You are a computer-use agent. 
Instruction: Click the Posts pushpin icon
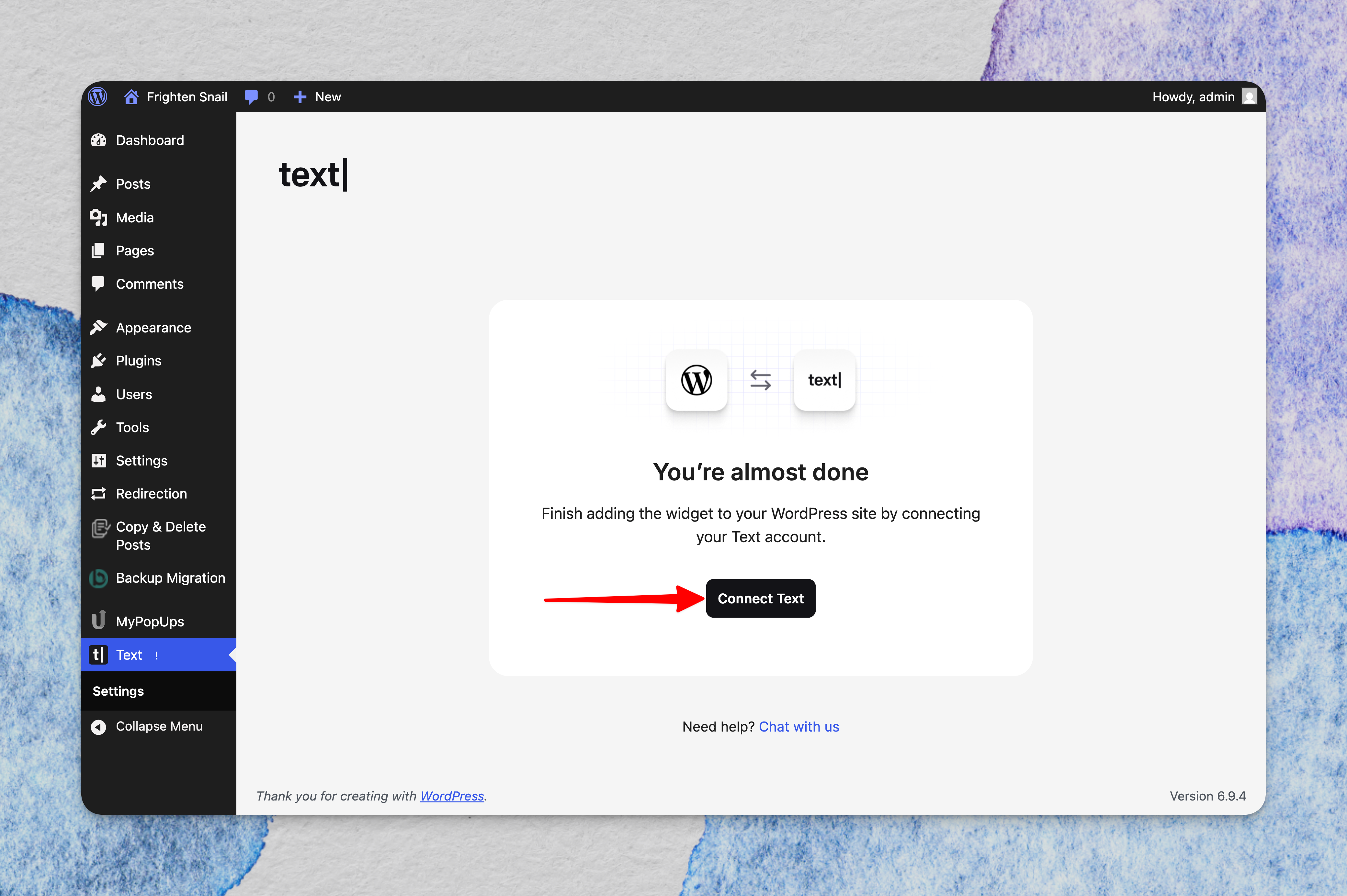[98, 184]
